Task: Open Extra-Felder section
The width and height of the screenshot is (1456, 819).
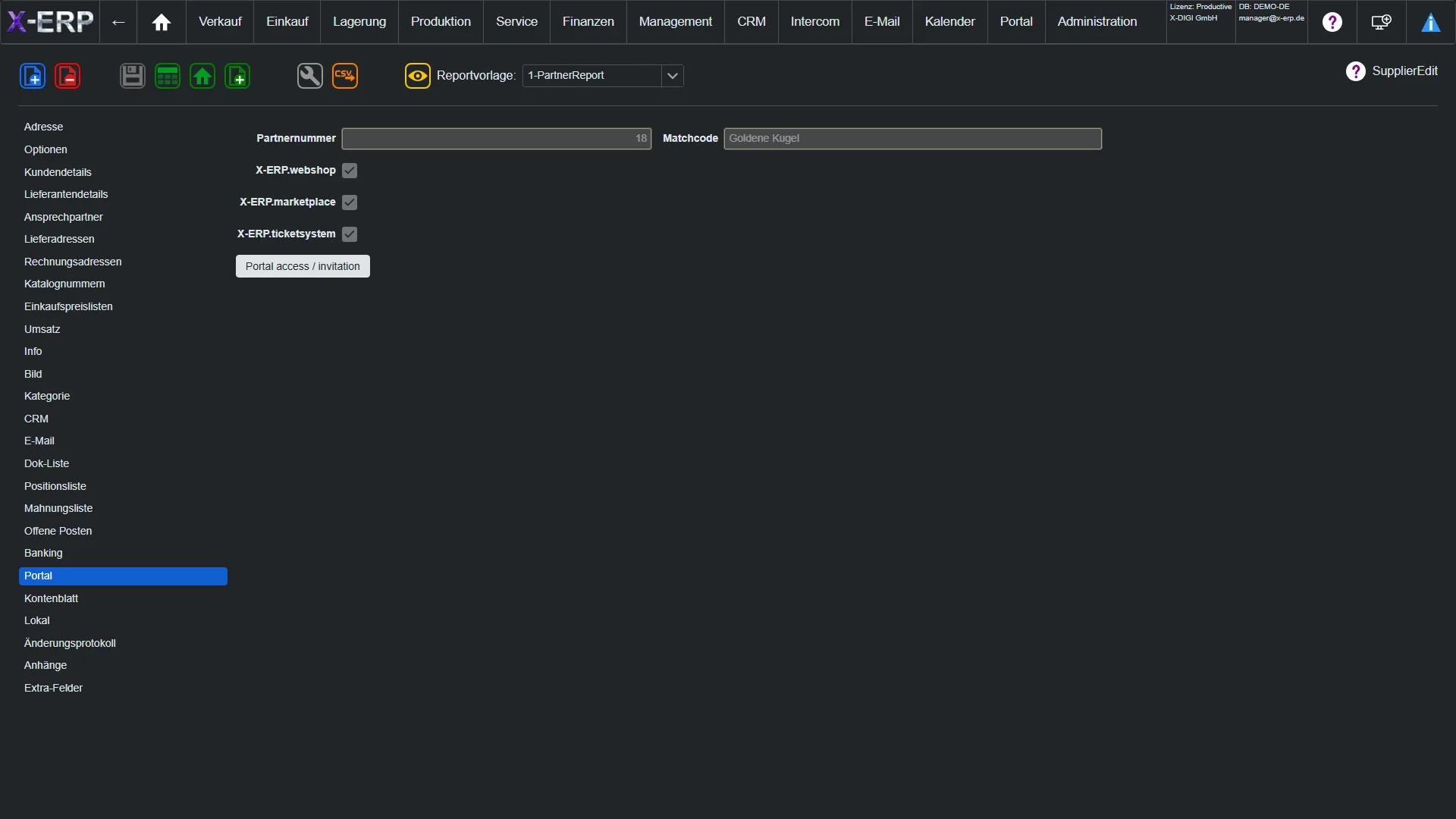Action: (x=123, y=689)
